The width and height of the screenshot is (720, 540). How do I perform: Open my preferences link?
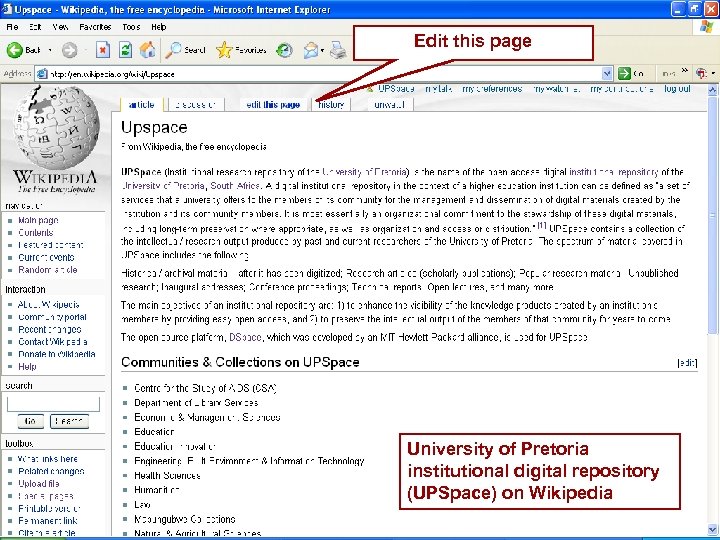[x=492, y=89]
